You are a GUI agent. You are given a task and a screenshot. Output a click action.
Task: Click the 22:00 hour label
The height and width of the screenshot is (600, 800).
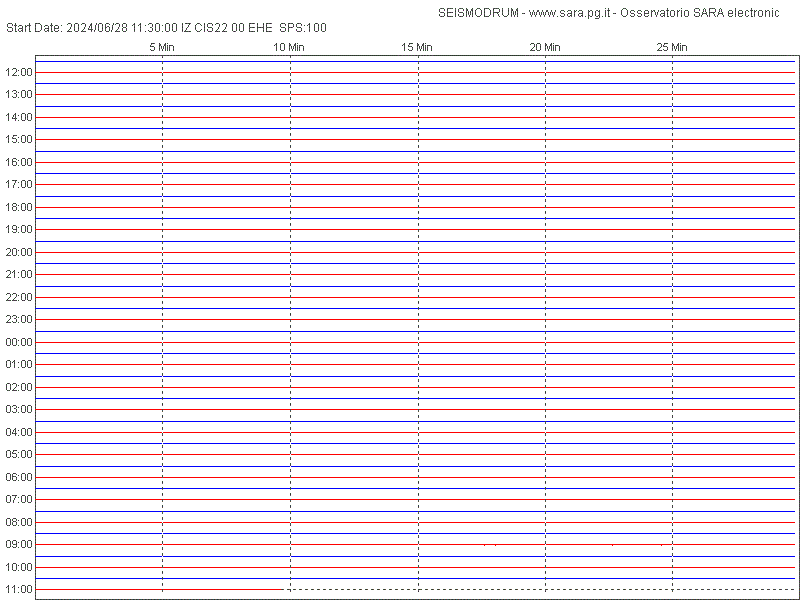(18, 297)
